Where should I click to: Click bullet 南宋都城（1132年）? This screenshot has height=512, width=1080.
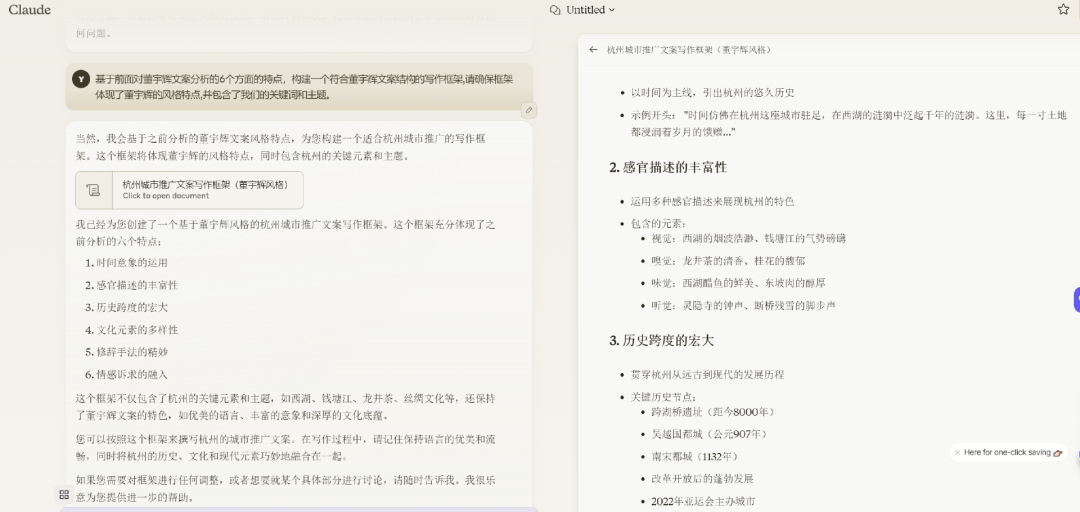coord(694,456)
